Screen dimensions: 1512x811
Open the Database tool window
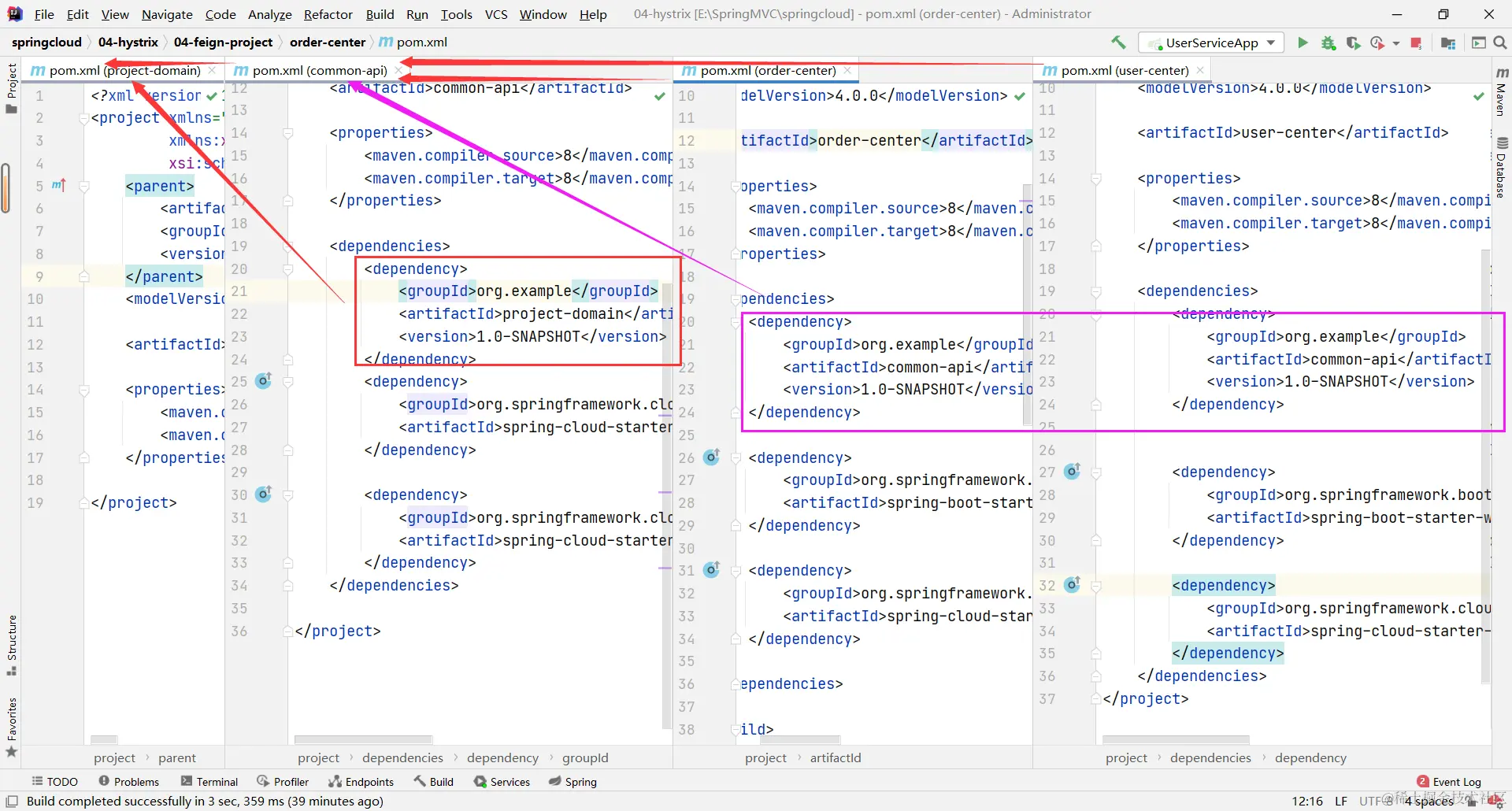point(1502,167)
